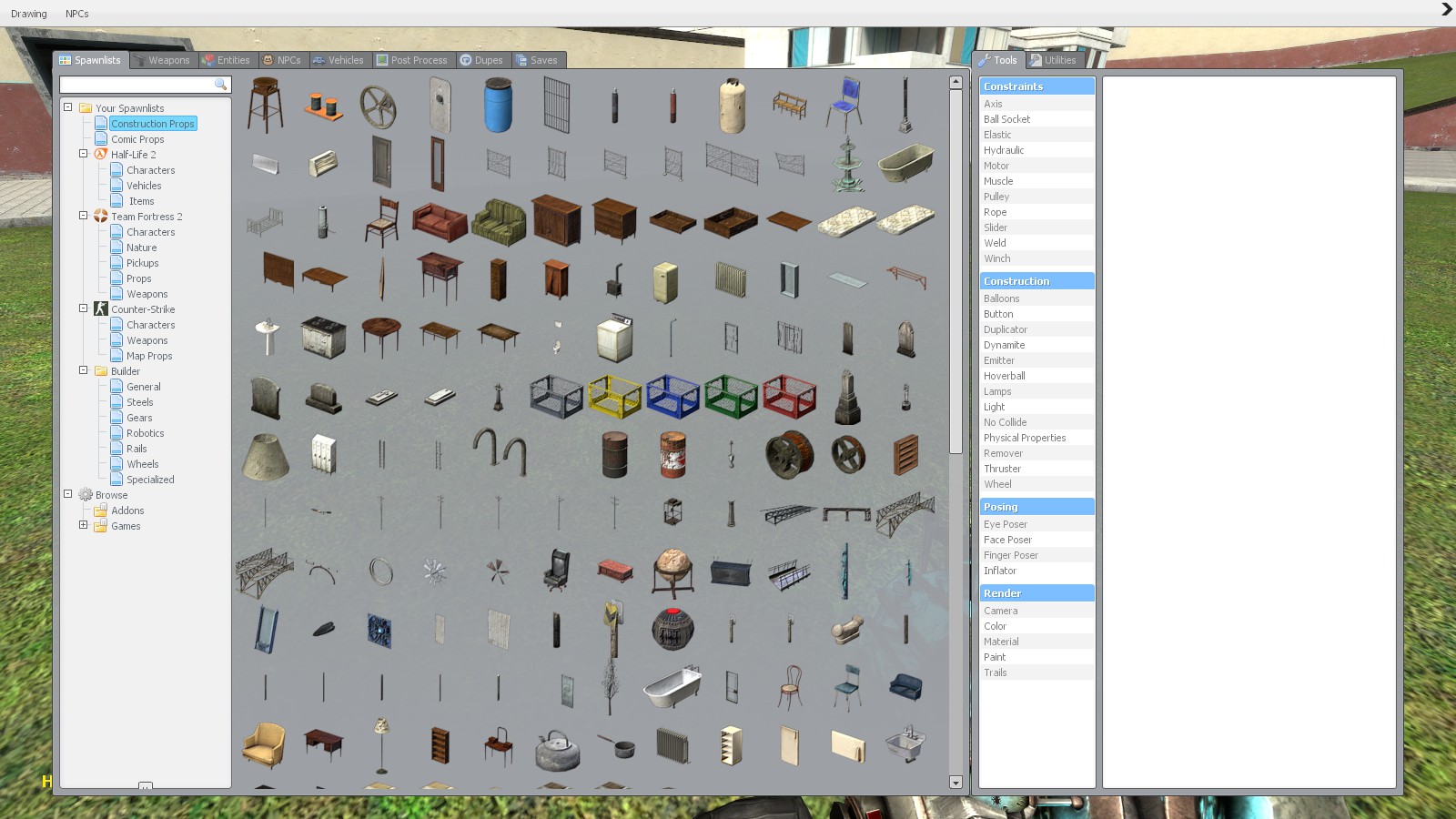Open the Comic Props spawnlist
Viewport: 1456px width, 819px height.
tap(137, 139)
